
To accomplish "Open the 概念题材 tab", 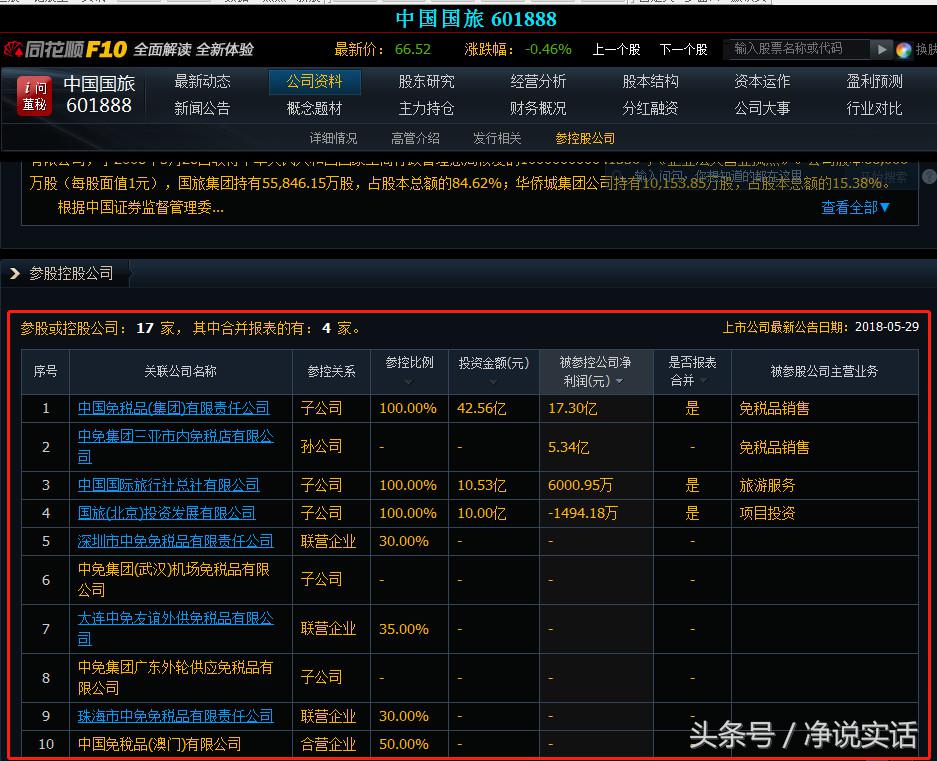I will coord(314,108).
